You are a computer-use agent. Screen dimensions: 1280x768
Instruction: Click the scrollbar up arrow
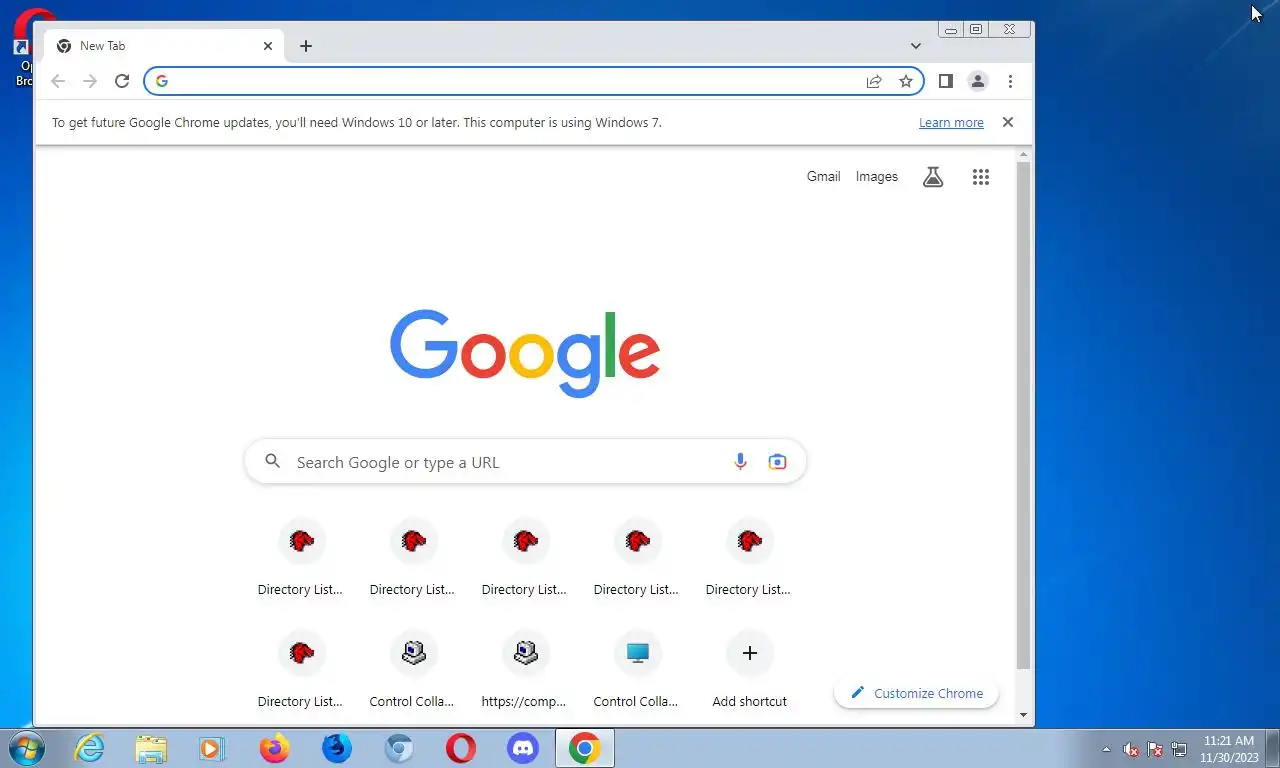[x=1023, y=154]
